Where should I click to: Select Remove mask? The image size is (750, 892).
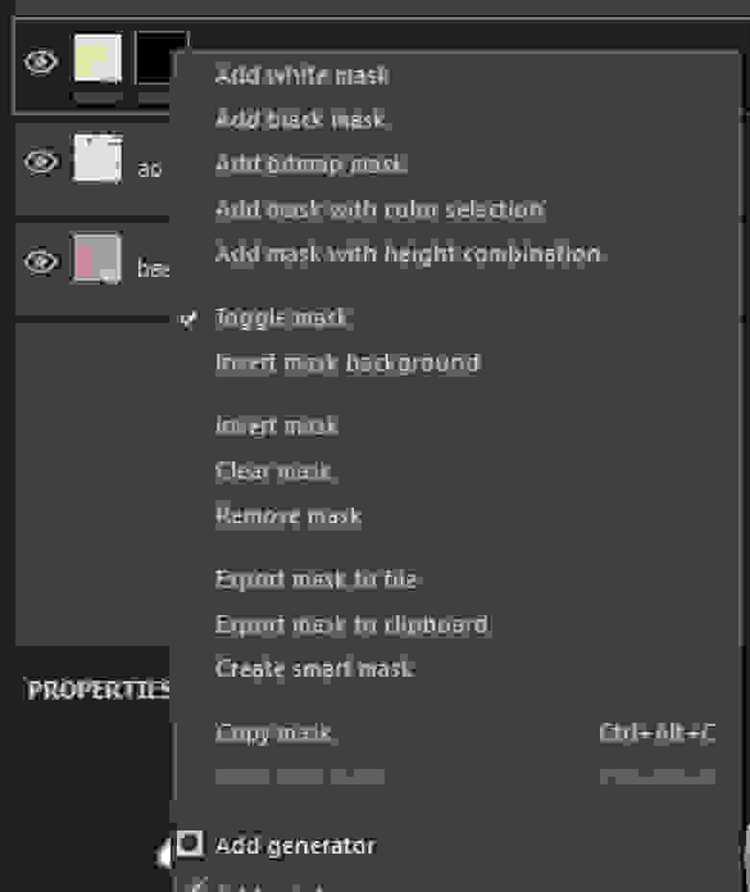click(x=288, y=515)
